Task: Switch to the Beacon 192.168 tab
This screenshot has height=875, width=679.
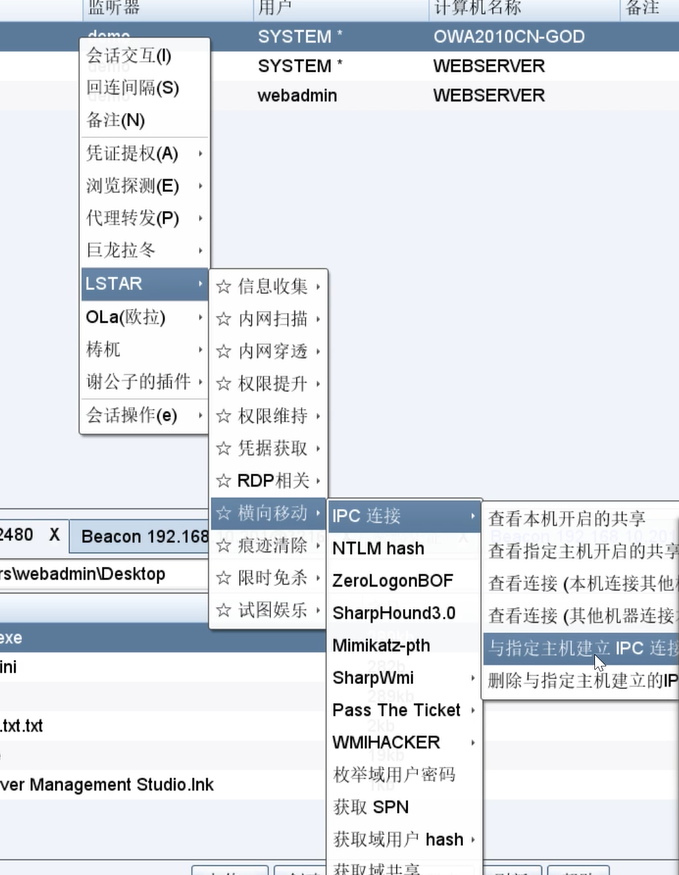Action: [x=144, y=537]
